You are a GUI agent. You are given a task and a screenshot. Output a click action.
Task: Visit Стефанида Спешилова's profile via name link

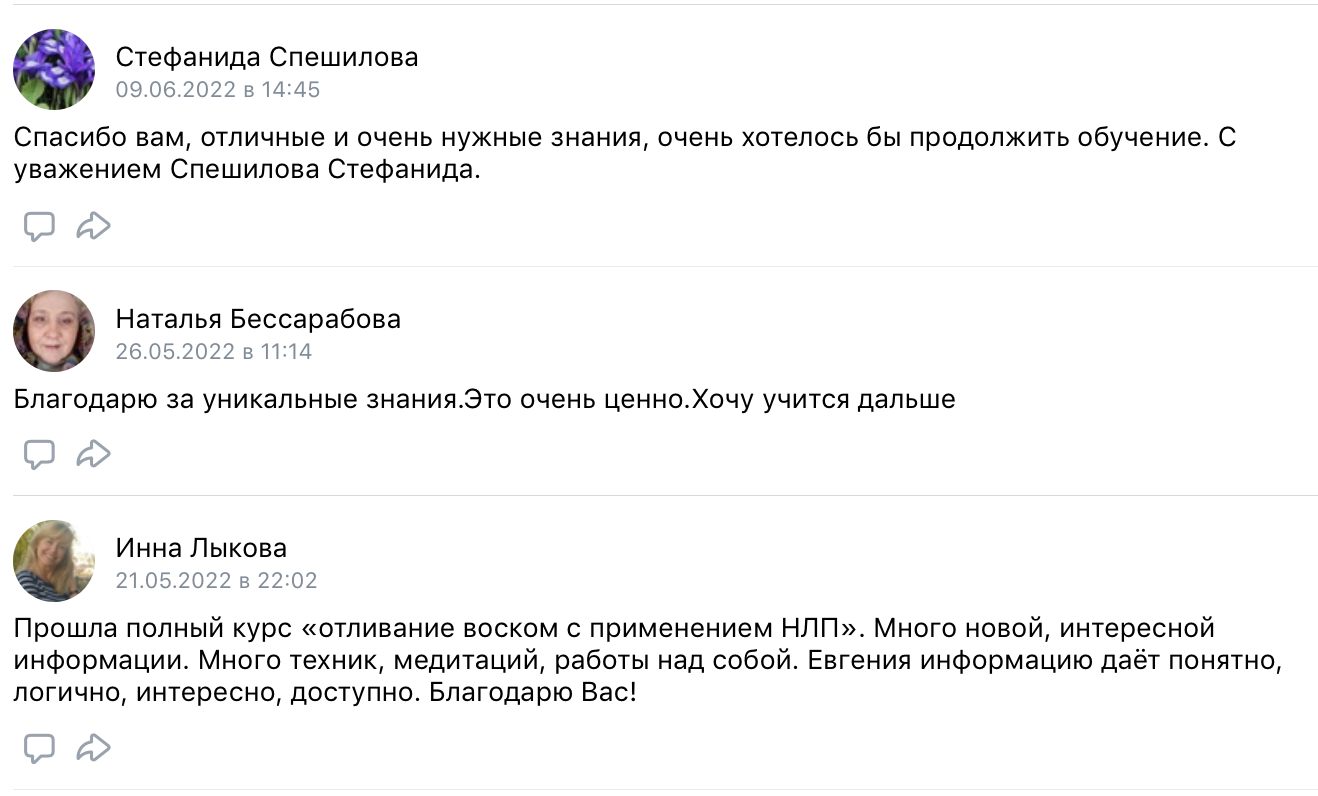coord(267,57)
